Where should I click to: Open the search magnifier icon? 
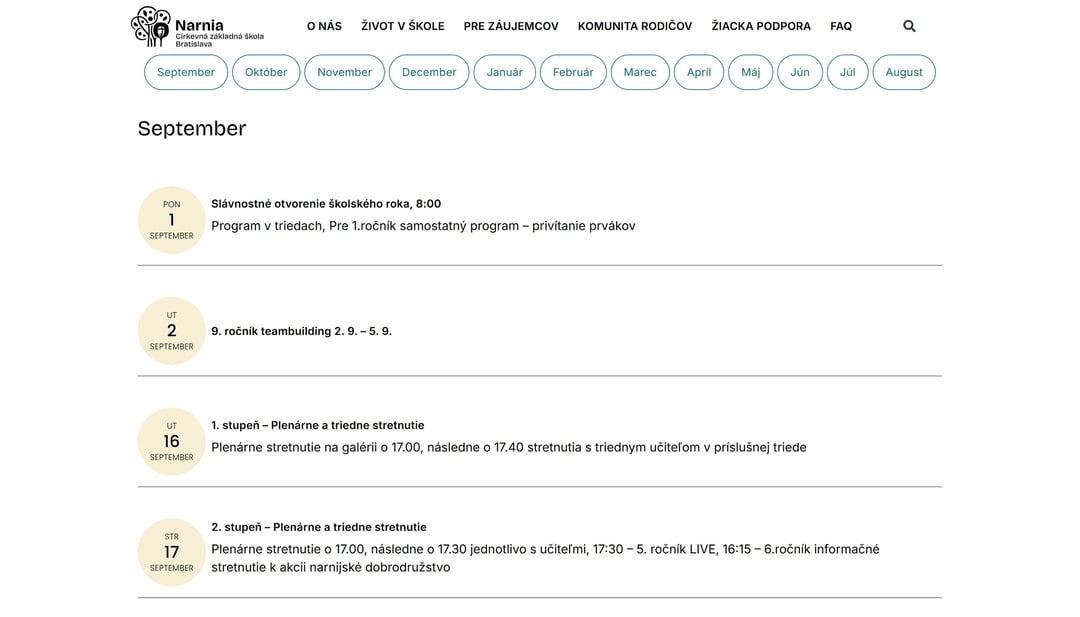pyautogui.click(x=909, y=26)
